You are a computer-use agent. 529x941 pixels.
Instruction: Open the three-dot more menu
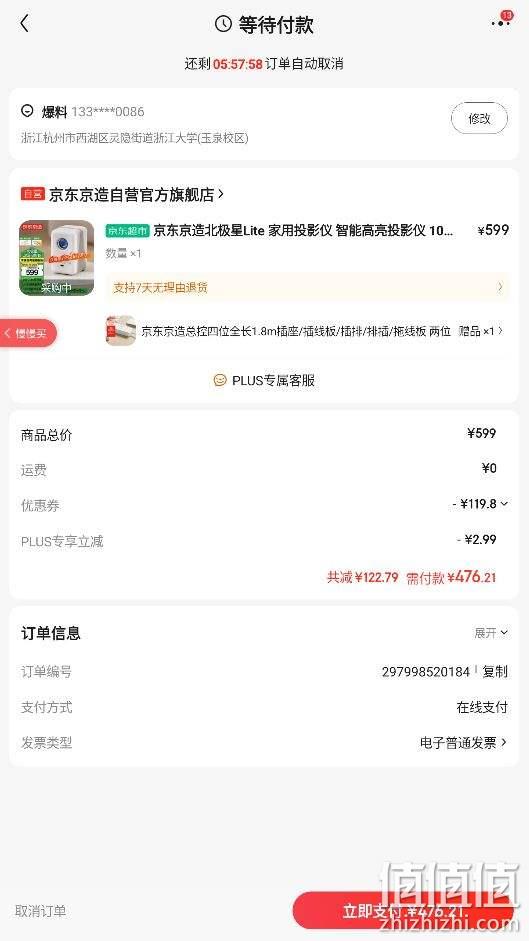[x=501, y=23]
